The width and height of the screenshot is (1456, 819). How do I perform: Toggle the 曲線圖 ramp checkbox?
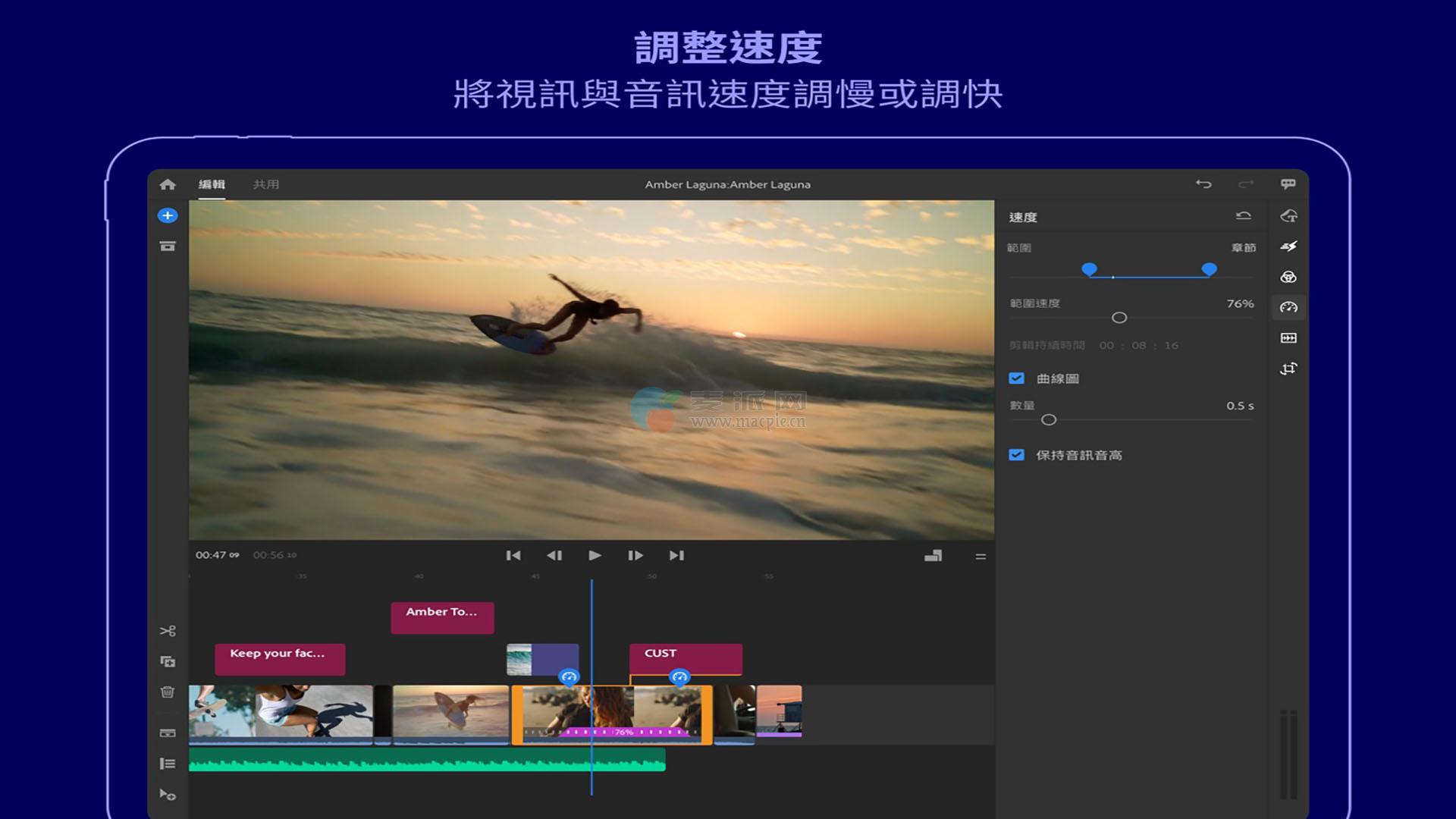coord(1017,378)
